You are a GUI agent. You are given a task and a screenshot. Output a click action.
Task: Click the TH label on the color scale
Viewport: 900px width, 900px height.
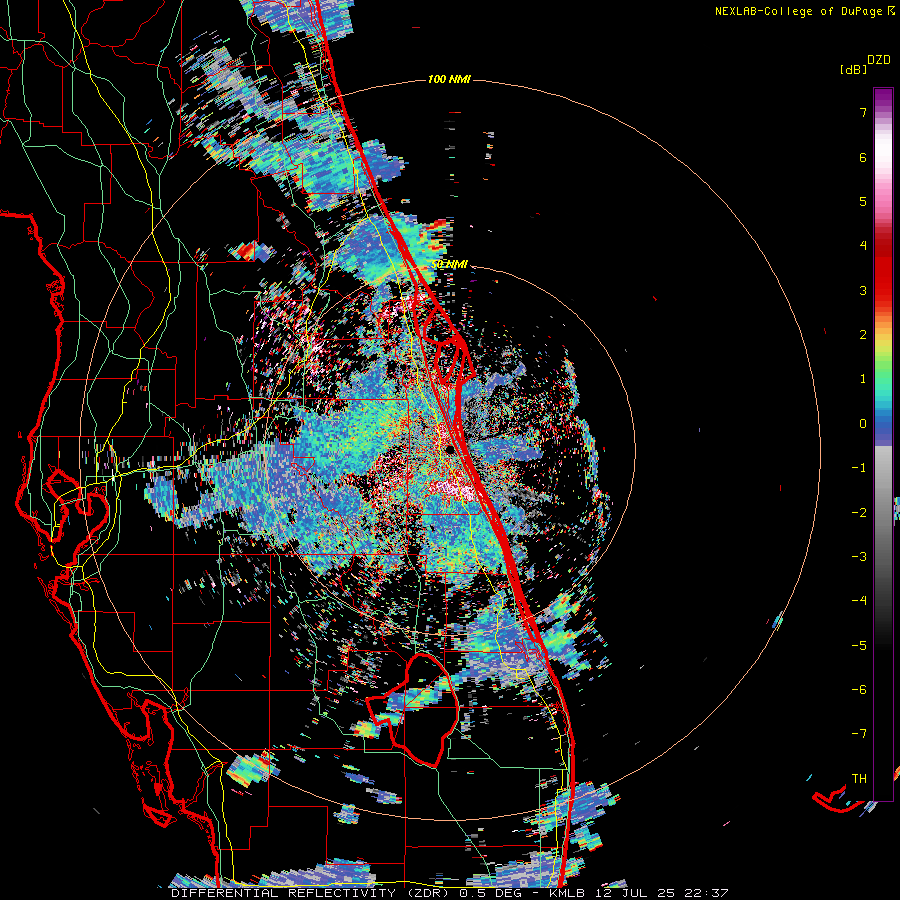coord(859,779)
